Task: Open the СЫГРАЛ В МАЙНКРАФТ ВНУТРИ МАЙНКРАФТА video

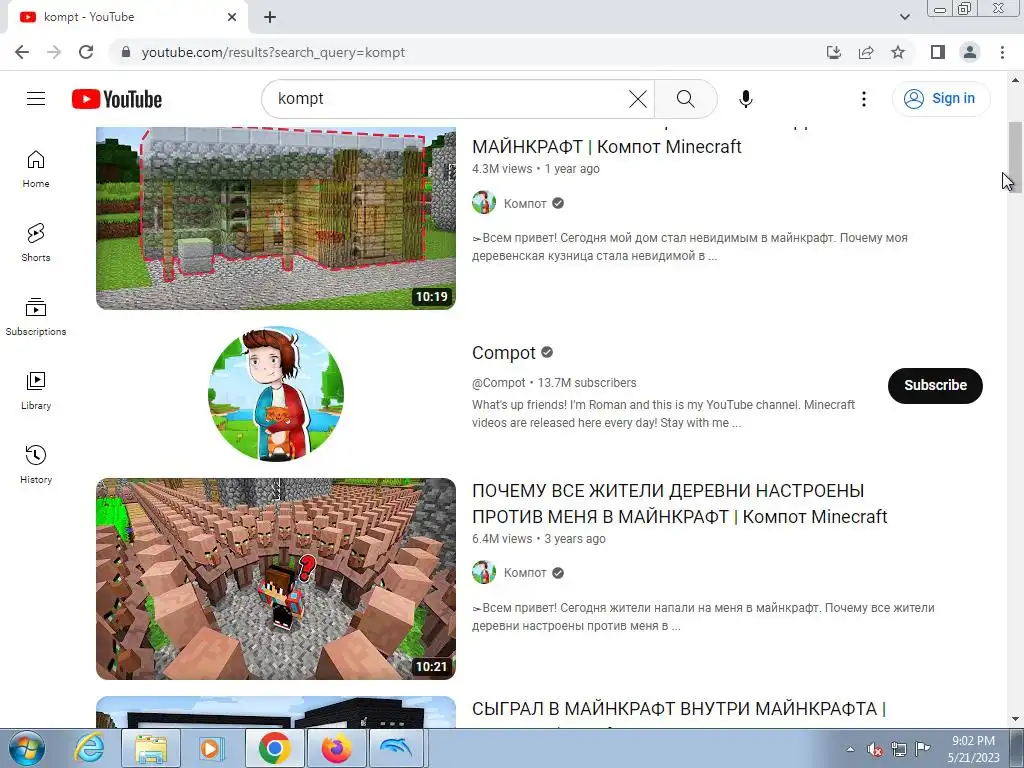Action: pos(679,709)
